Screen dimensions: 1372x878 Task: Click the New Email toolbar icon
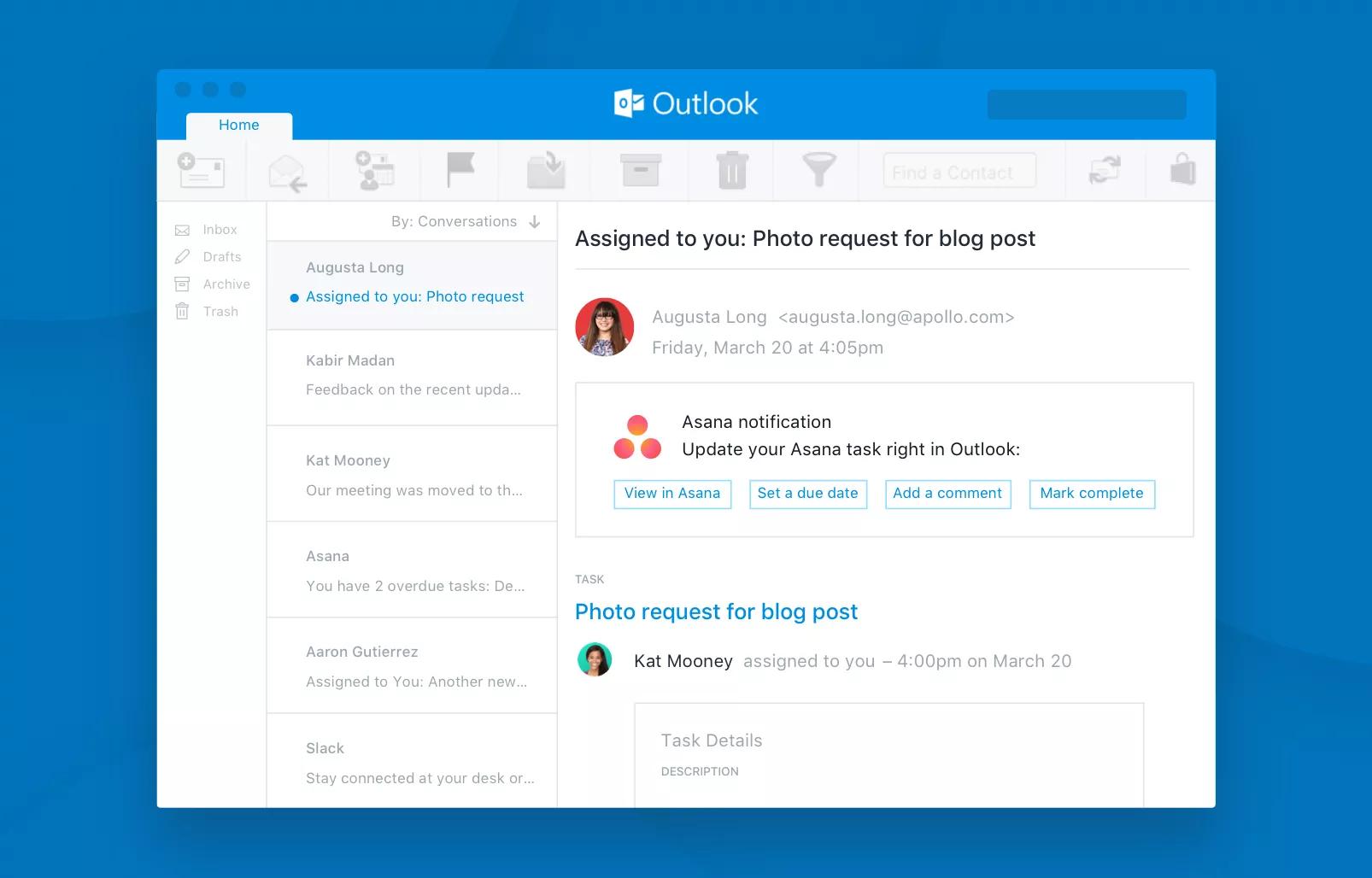click(201, 170)
